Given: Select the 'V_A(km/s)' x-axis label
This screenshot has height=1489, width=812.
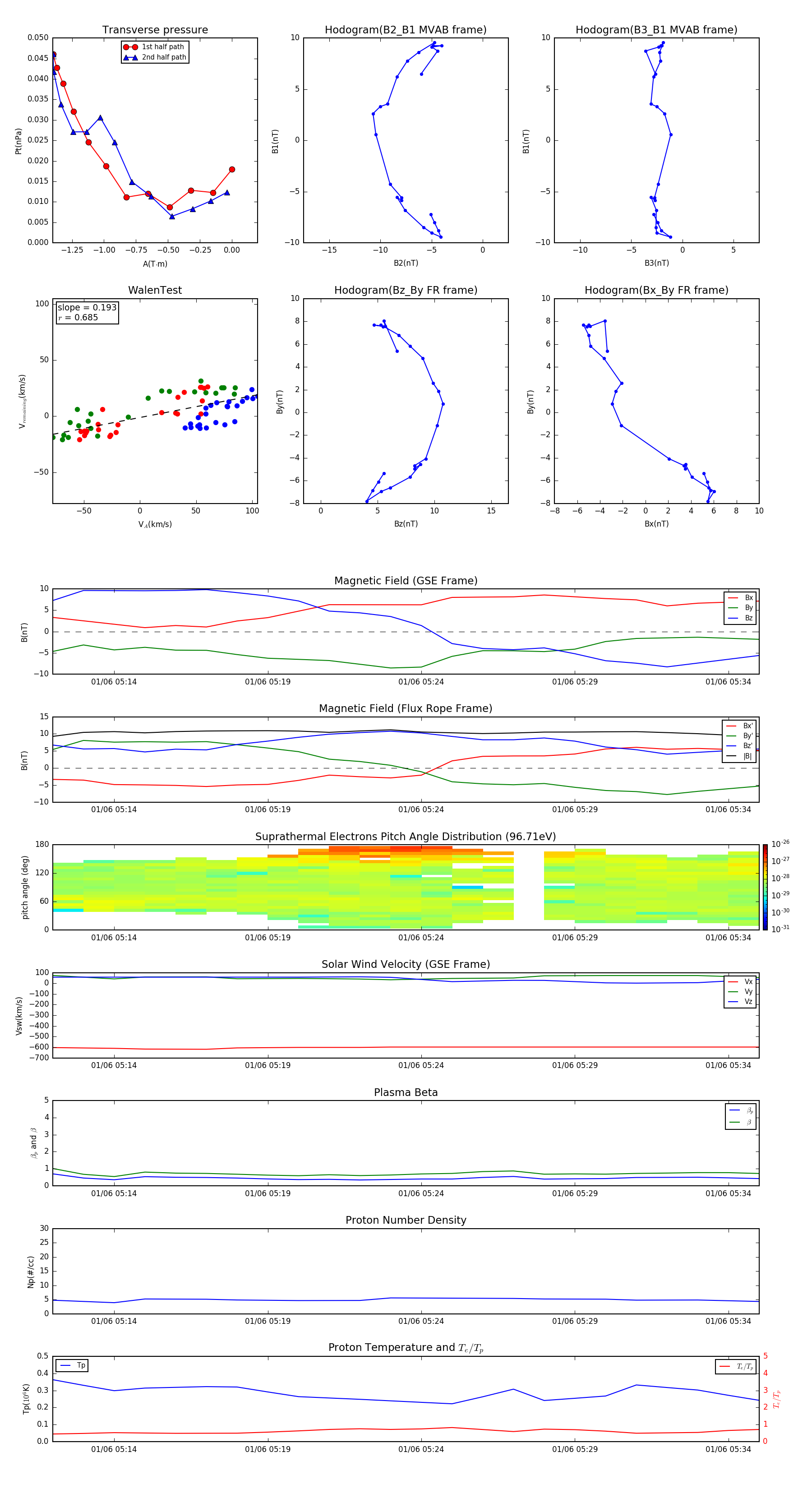Looking at the screenshot, I should click(x=155, y=524).
